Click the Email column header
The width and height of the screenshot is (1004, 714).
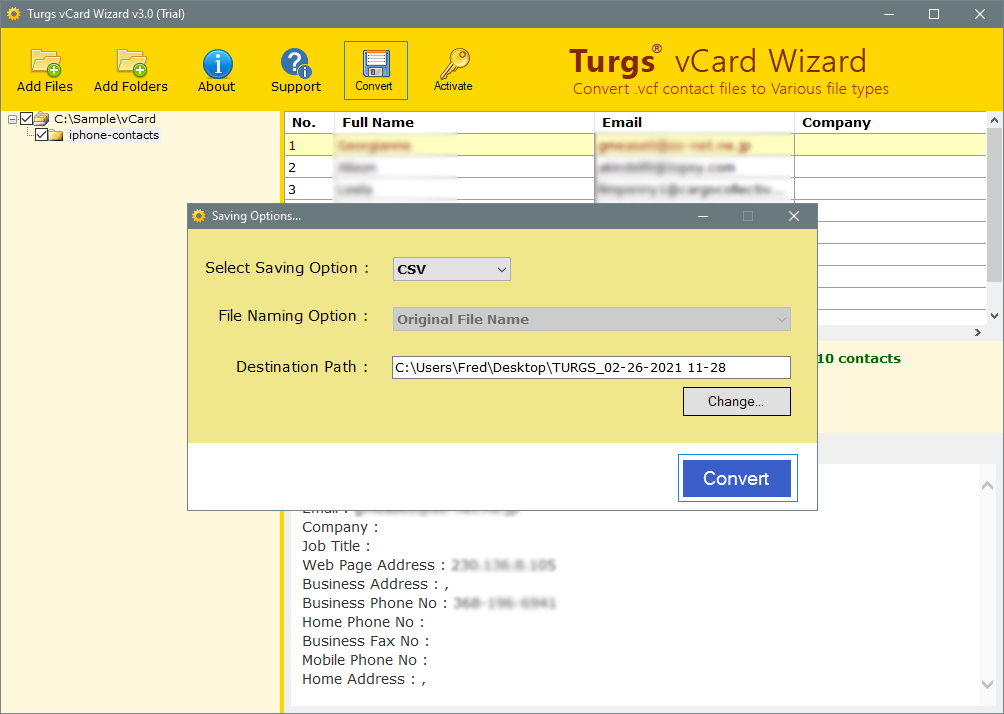point(694,122)
